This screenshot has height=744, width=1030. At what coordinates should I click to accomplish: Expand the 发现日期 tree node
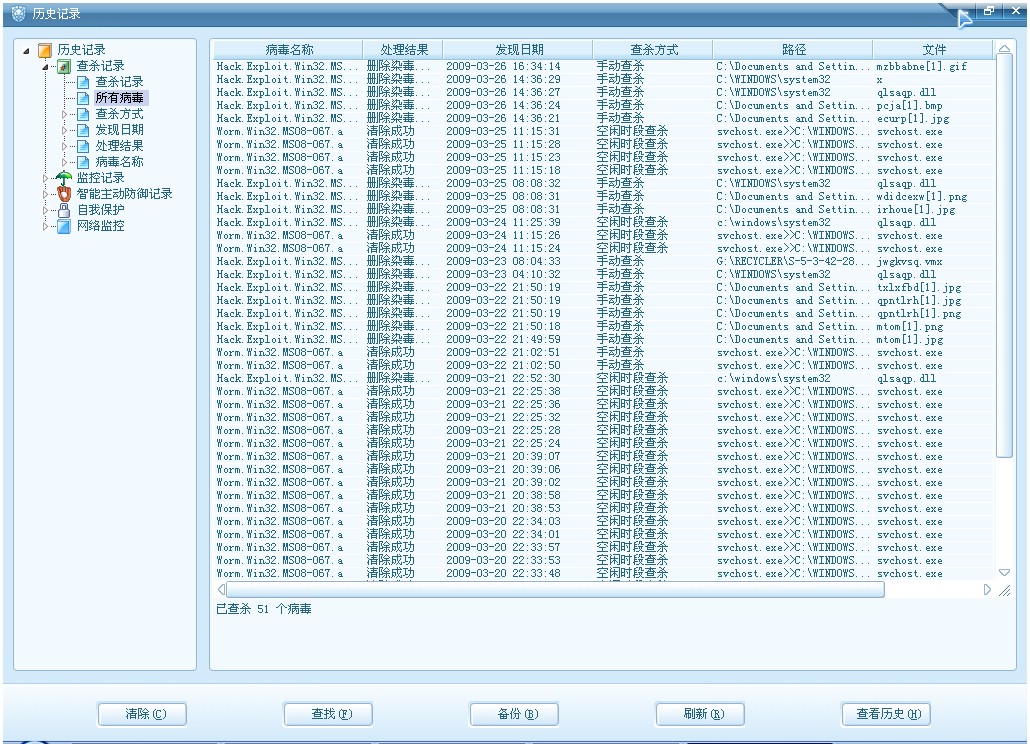[x=64, y=130]
